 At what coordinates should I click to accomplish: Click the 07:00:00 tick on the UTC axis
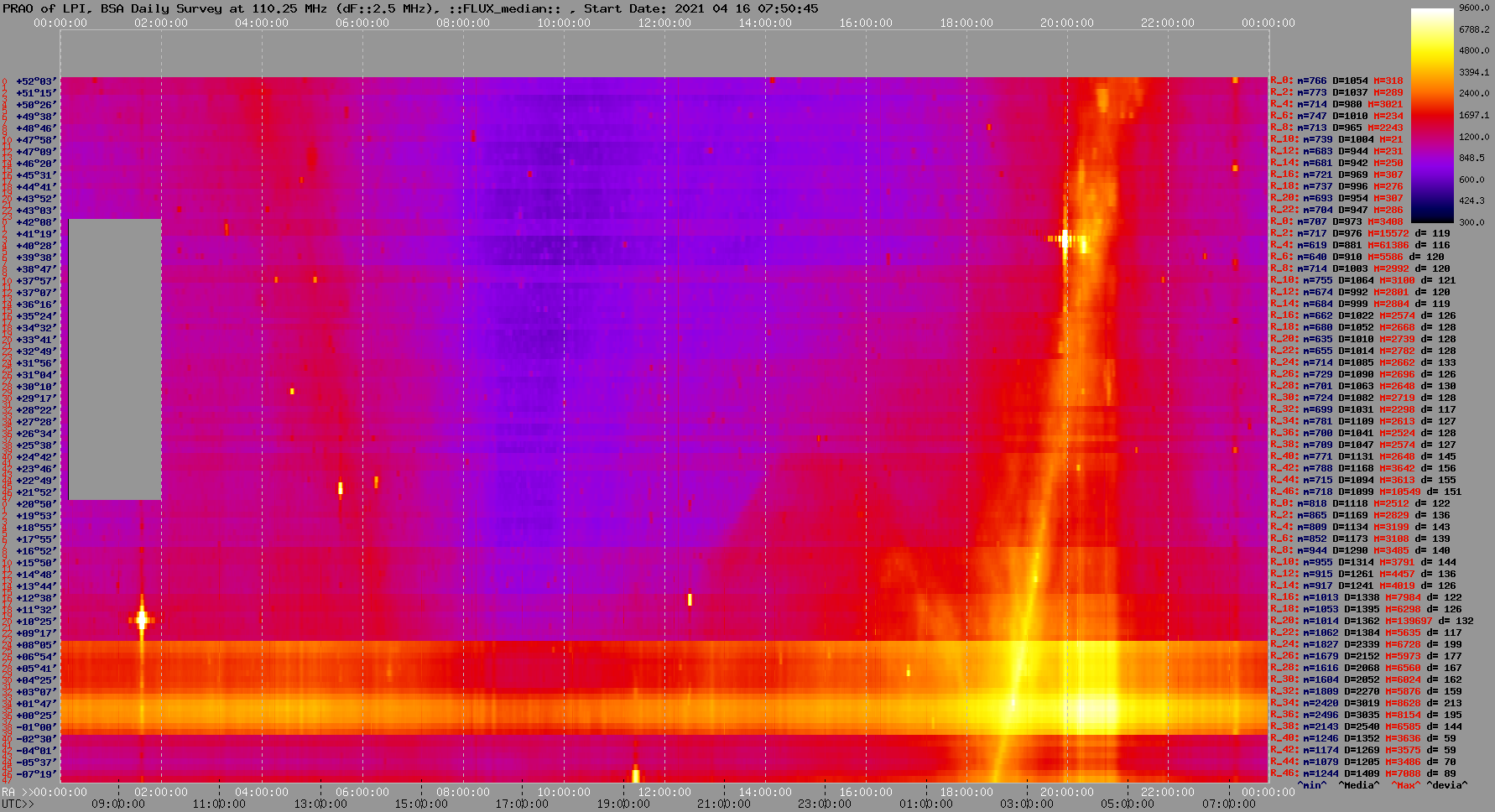tap(1229, 804)
